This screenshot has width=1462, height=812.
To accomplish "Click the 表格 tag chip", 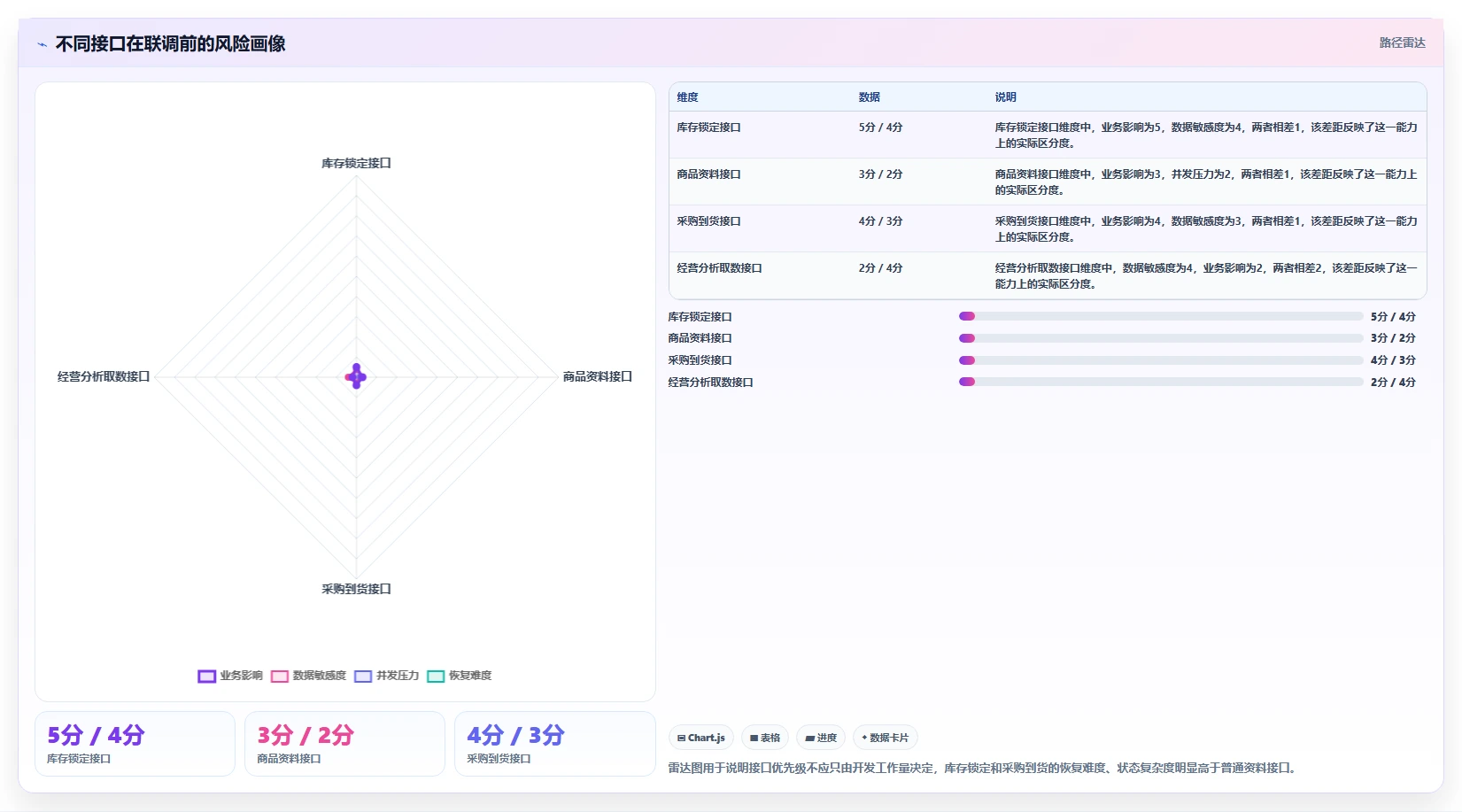I will pos(765,738).
